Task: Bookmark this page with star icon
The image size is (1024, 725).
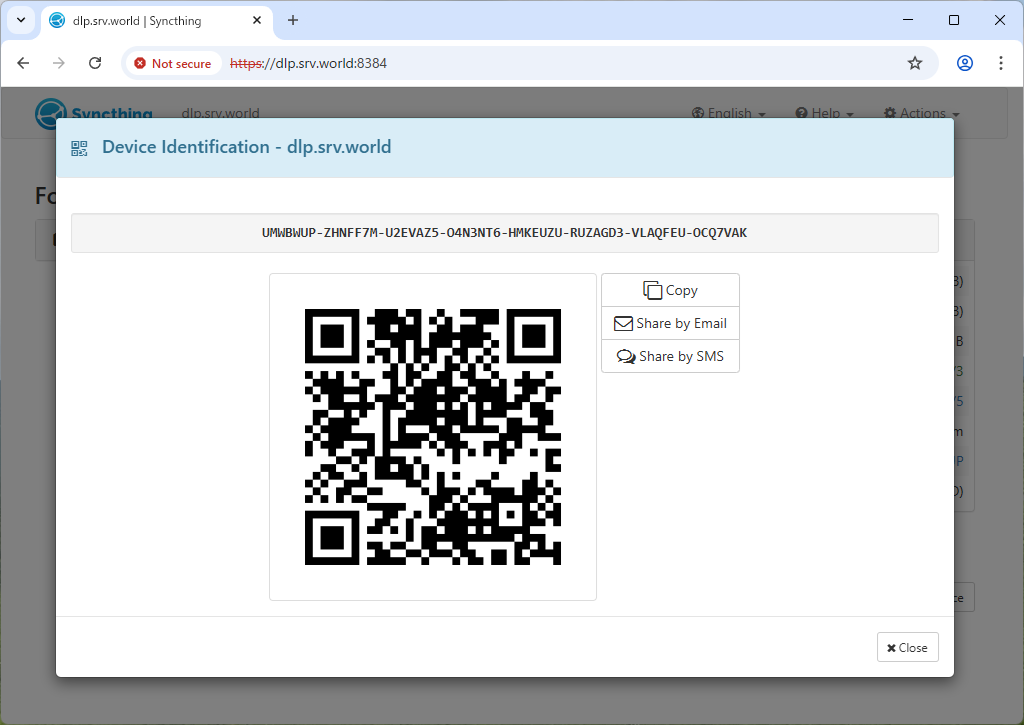Action: click(x=914, y=63)
